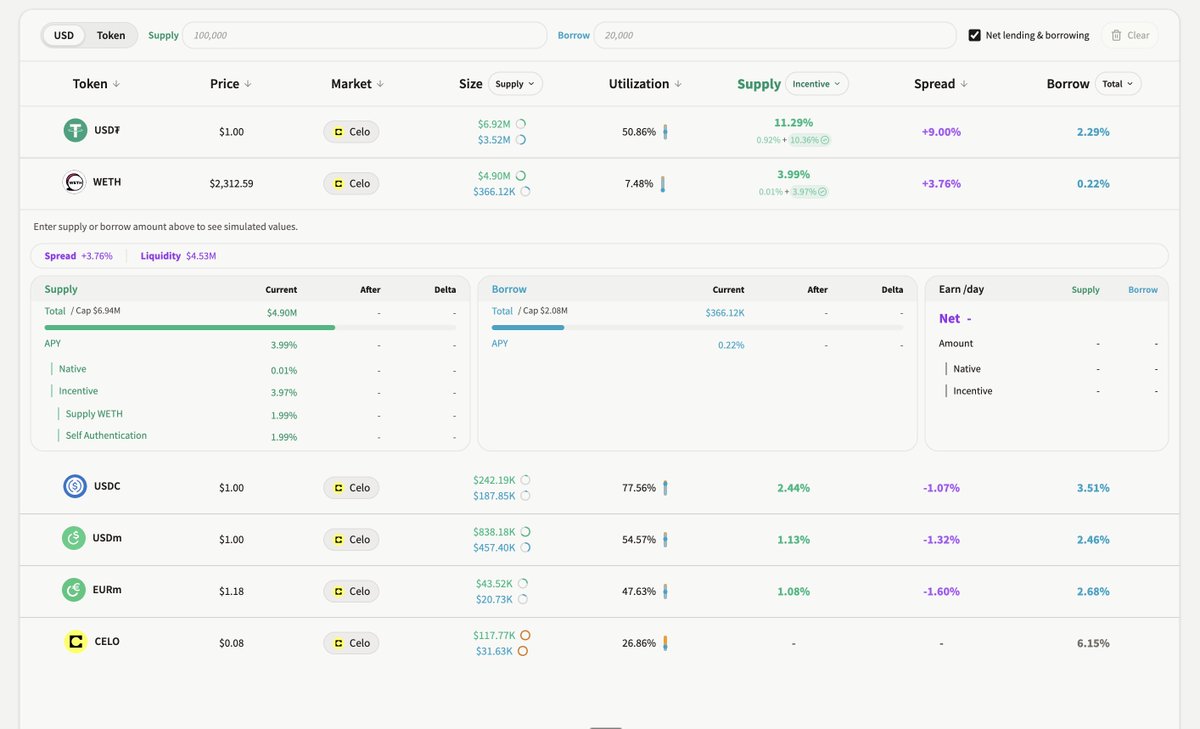Screen dimensions: 1200x729
Task: Click the trash icon in the Clear button
Action: (1116, 35)
